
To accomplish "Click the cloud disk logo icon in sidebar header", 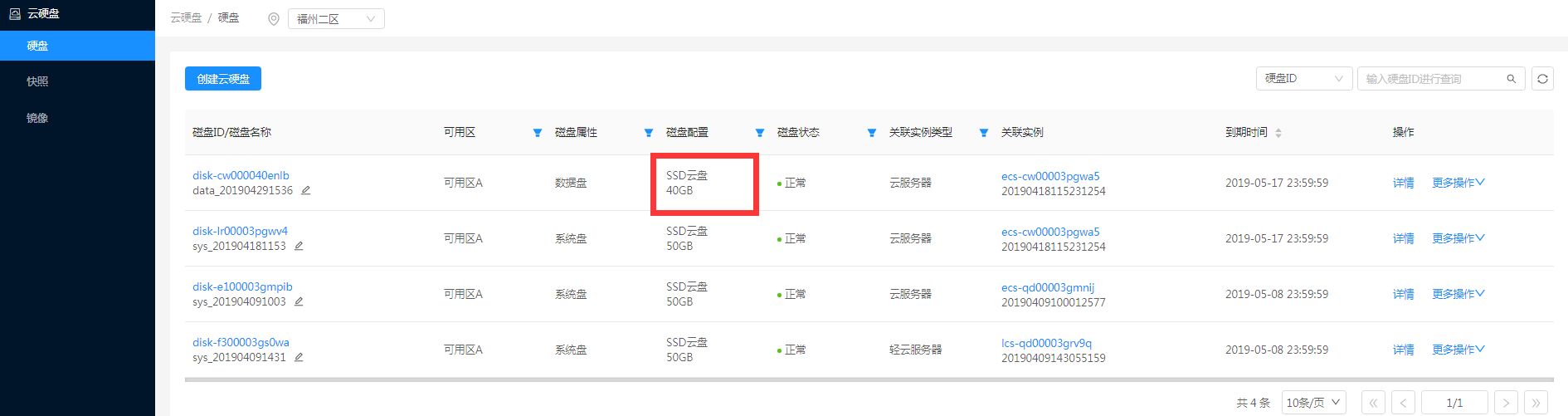I will [x=15, y=13].
